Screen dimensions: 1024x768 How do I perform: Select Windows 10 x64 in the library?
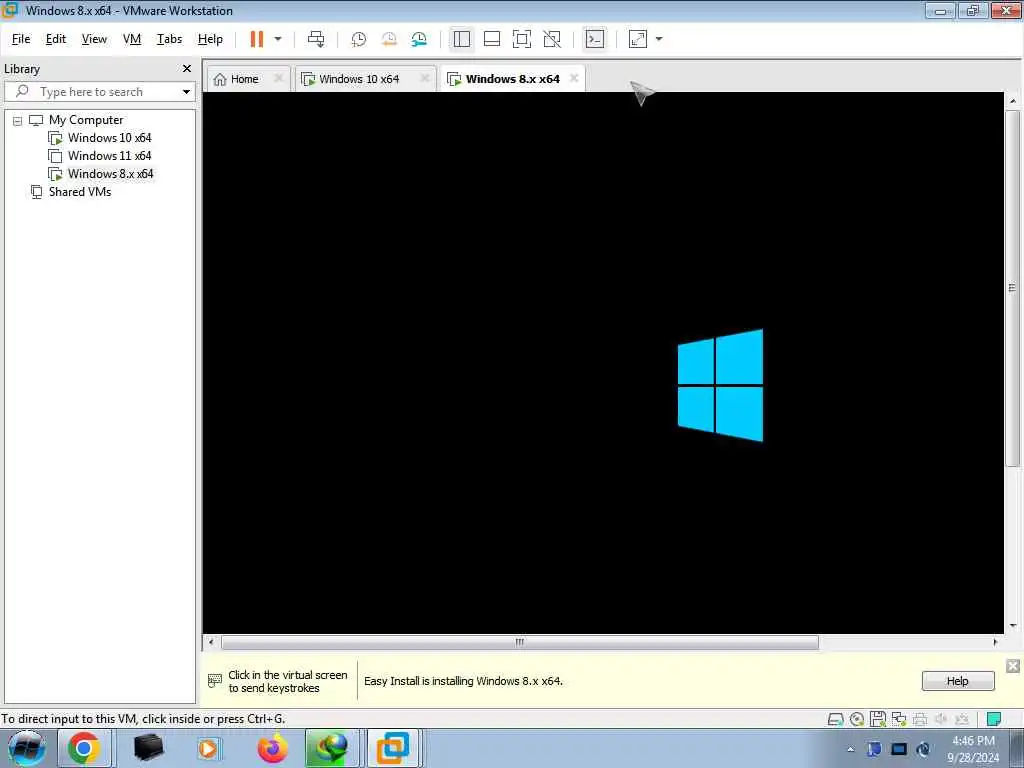tap(109, 138)
